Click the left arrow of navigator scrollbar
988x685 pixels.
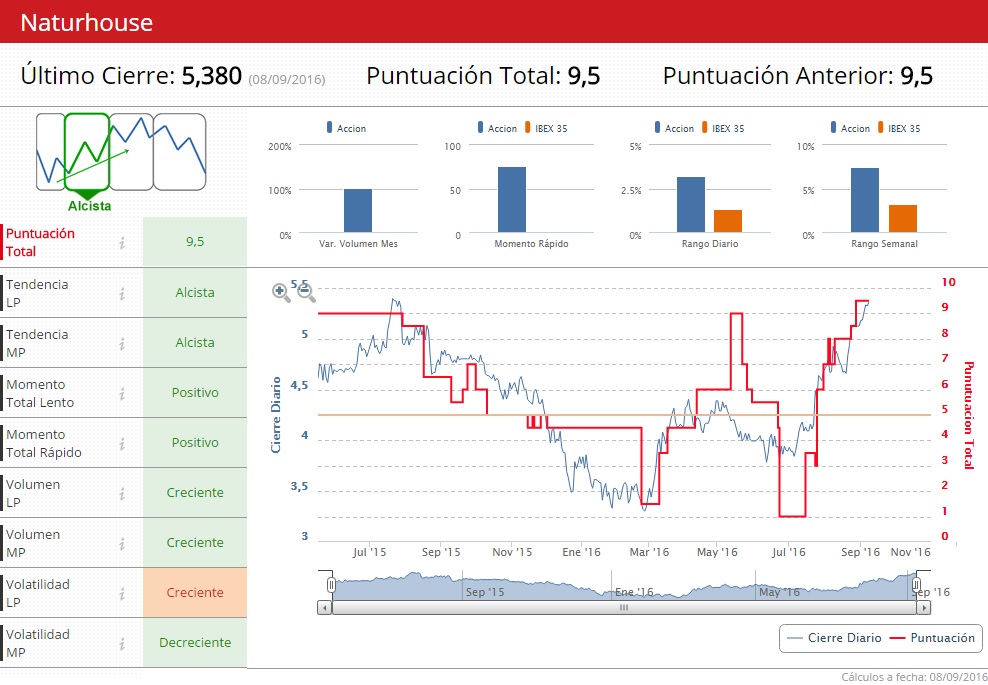[325, 608]
